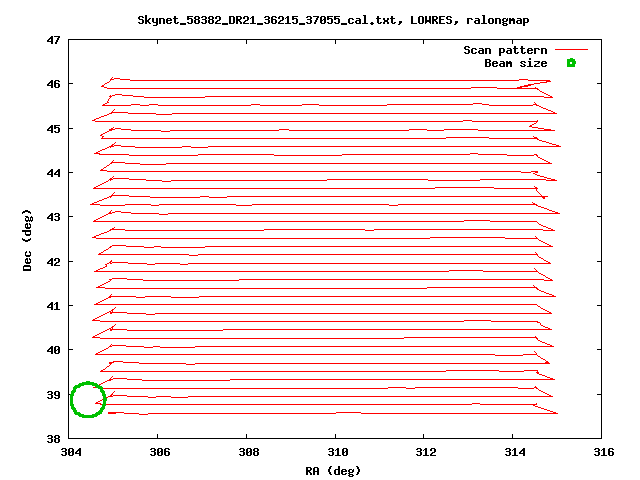640x480 pixels.
Task: Click the RA axis tick label 316
Action: click(x=603, y=452)
